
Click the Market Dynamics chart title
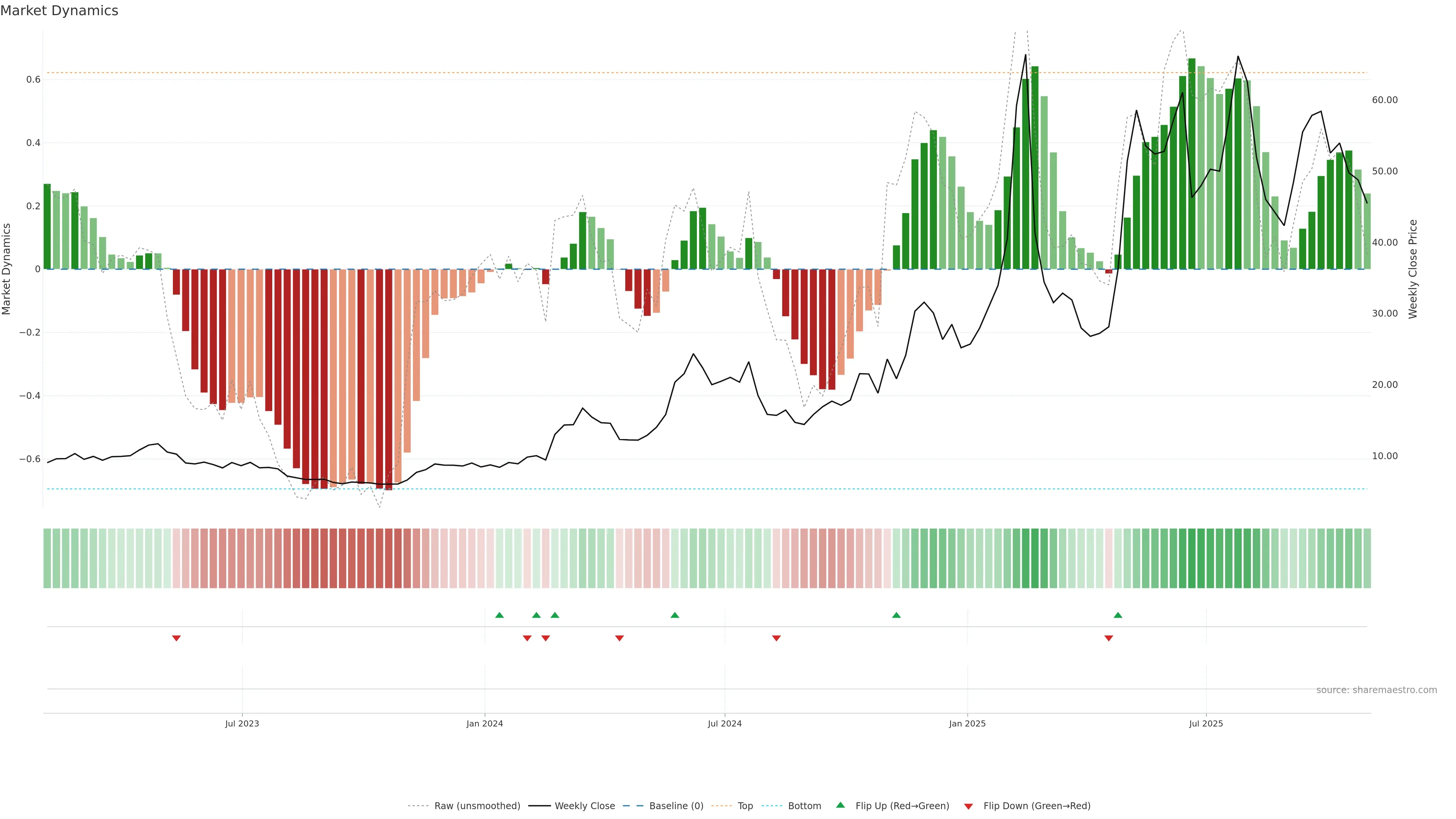coord(60,11)
